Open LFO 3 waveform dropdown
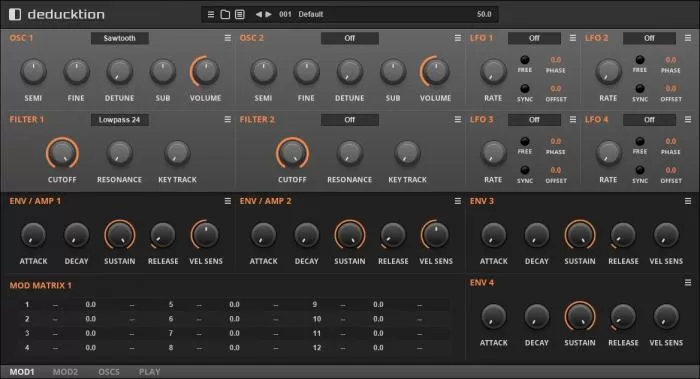The image size is (700, 379). [534, 120]
